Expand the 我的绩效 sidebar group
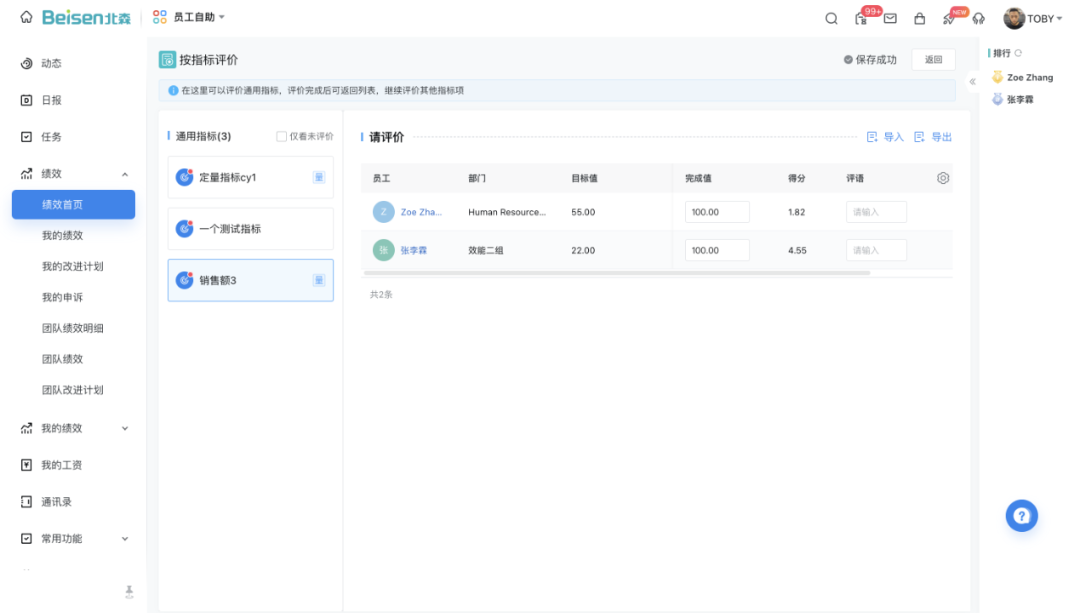This screenshot has height=613, width=1080. point(124,429)
